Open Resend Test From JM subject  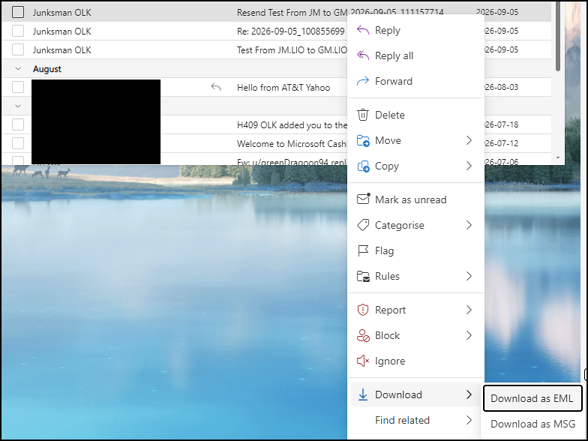[292, 12]
